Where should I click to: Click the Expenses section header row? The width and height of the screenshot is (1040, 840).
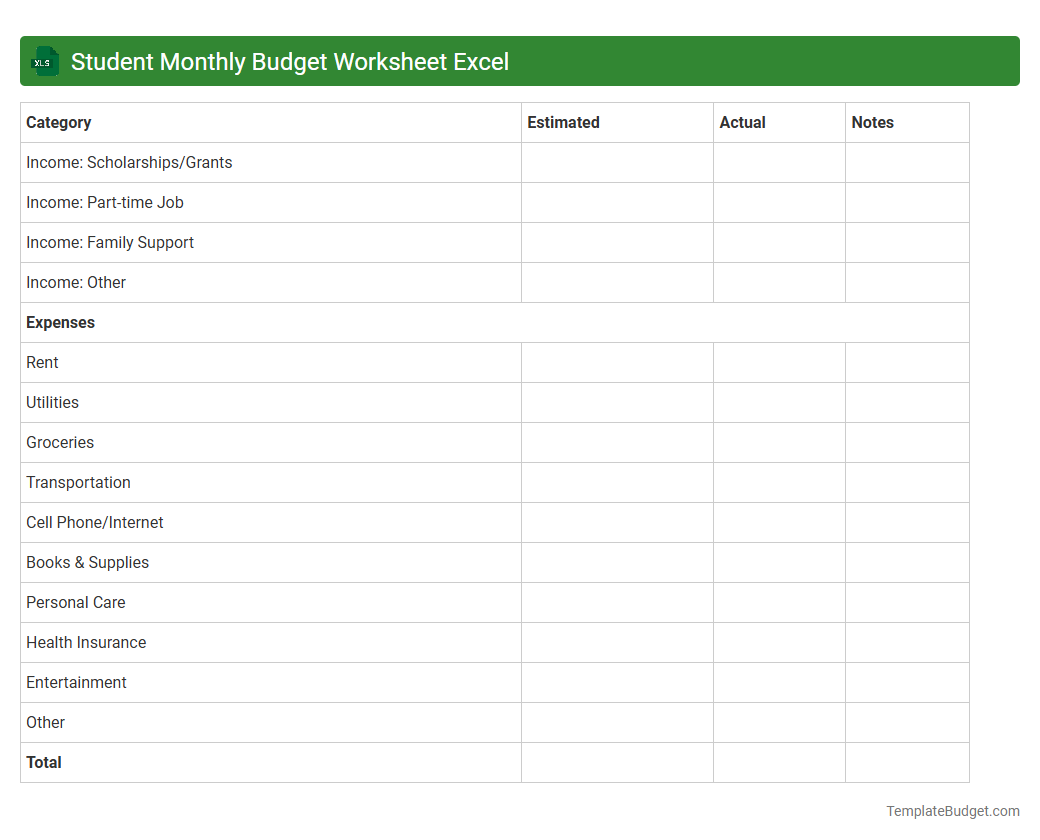pos(60,322)
